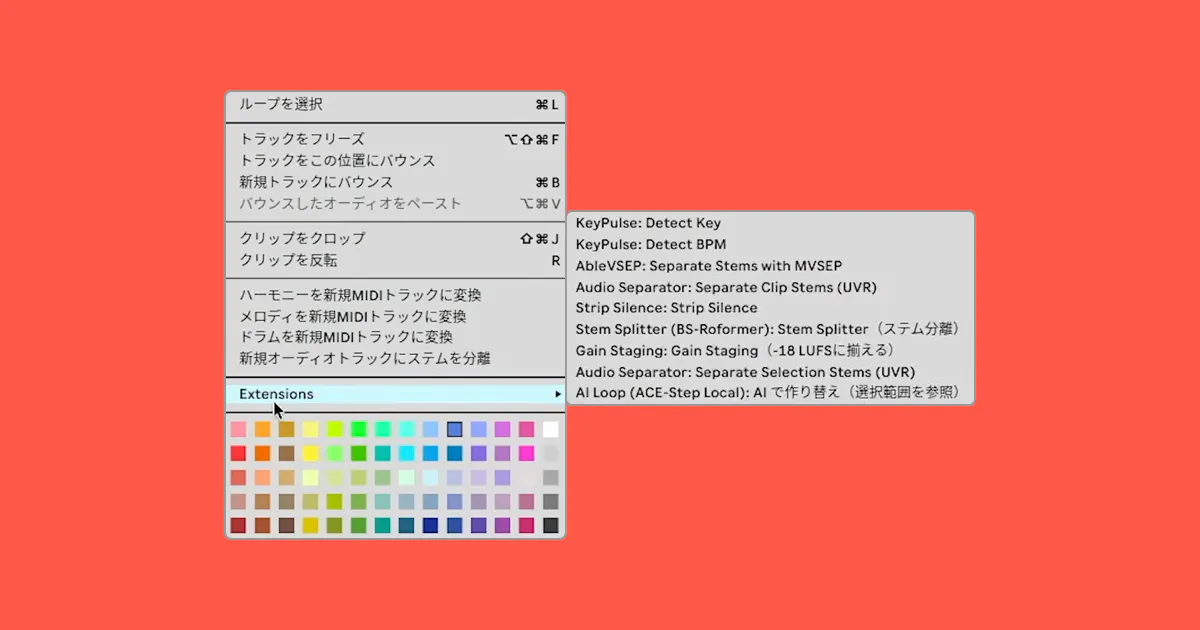Pick the bright cyan swatch
Image resolution: width=1200 pixels, height=630 pixels.
(x=407, y=453)
